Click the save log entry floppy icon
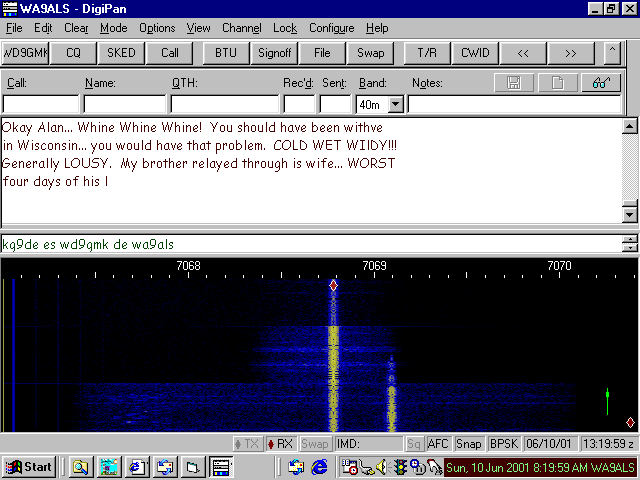Viewport: 640px width, 480px height. point(513,83)
